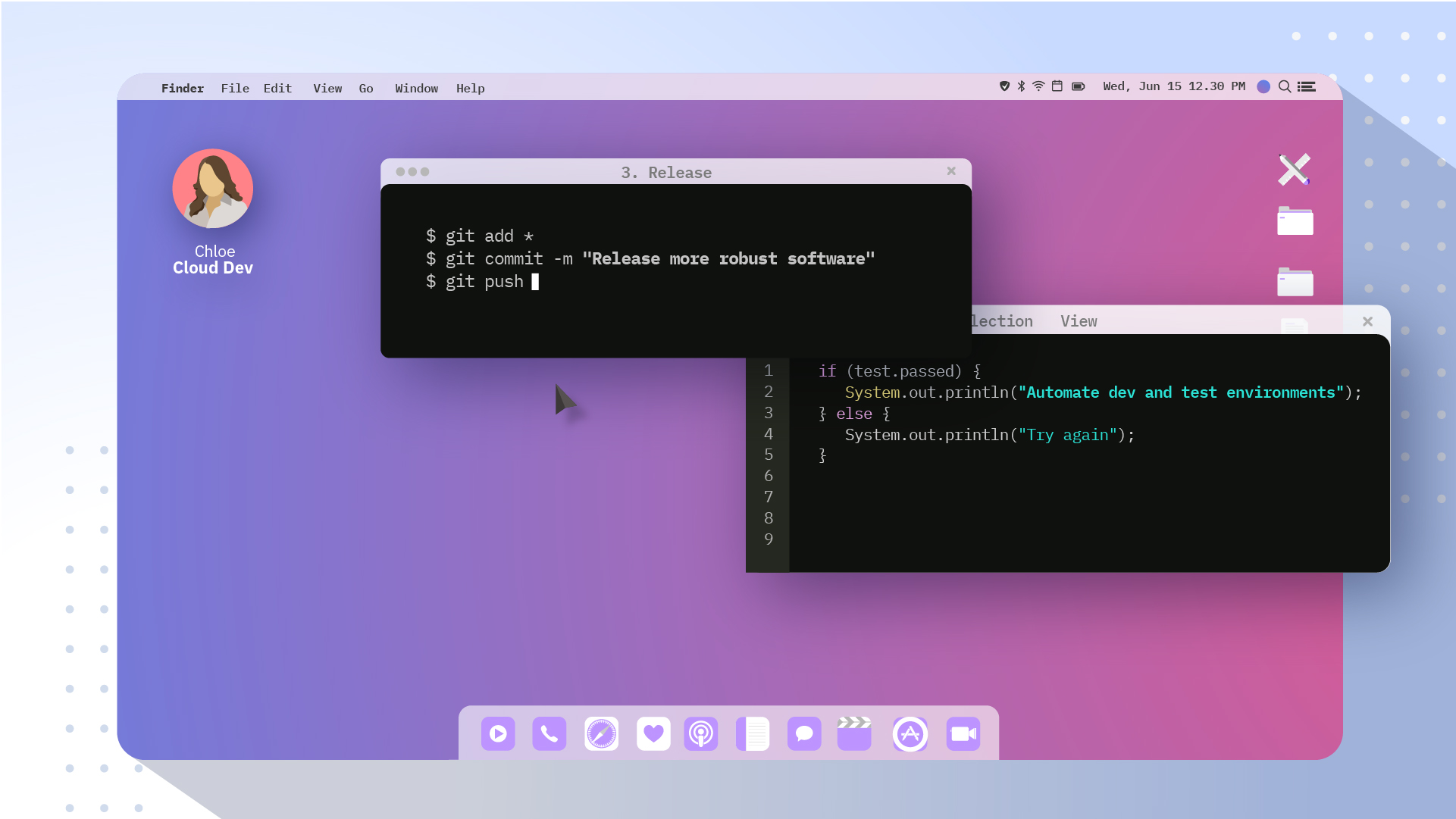Click Chloe's profile avatar picture
1456x819 pixels.
pyautogui.click(x=213, y=189)
